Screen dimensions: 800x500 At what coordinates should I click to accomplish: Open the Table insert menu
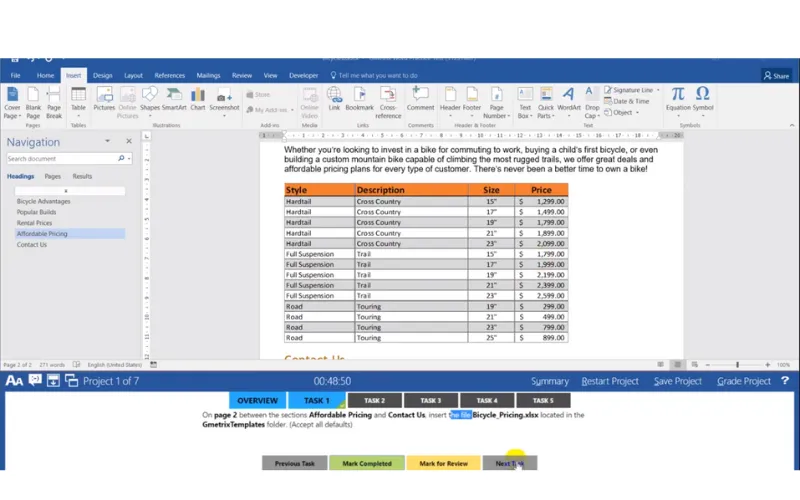[x=78, y=102]
